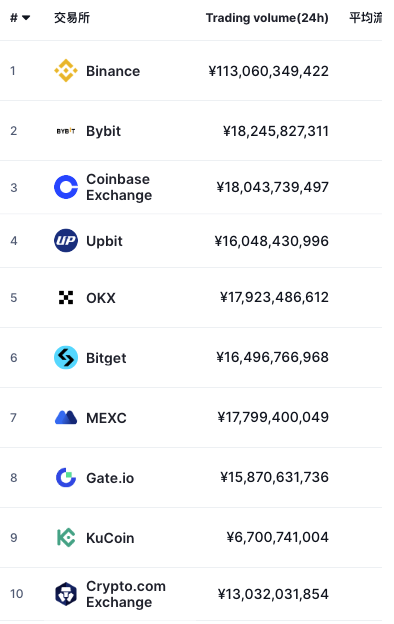
Task: Click the Bybit logo icon
Action: click(66, 131)
